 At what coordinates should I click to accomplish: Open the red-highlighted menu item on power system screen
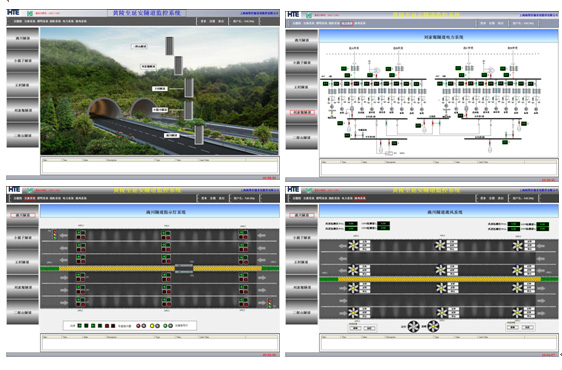(x=347, y=23)
